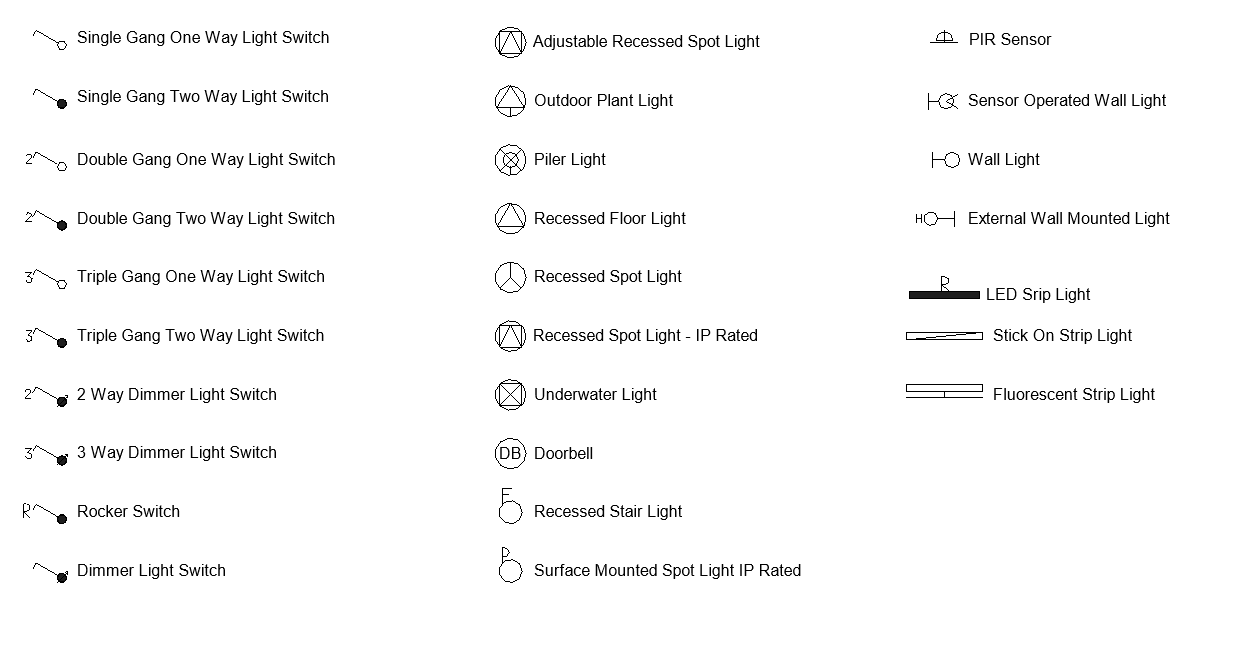Click the Single Gang One Way switch symbol
Screen dimensions: 1240x645
48,40
